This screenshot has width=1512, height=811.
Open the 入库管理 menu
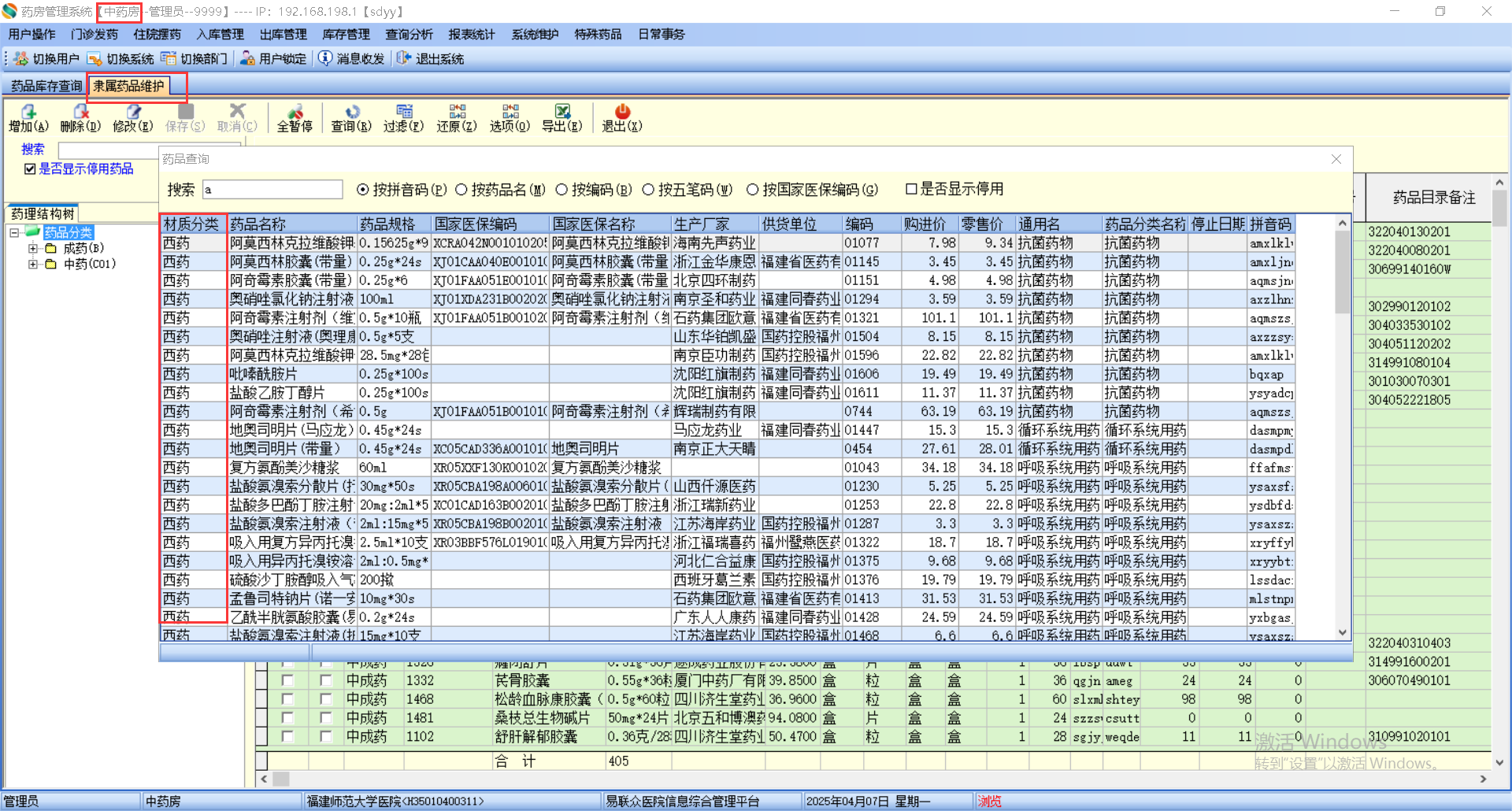pos(220,35)
